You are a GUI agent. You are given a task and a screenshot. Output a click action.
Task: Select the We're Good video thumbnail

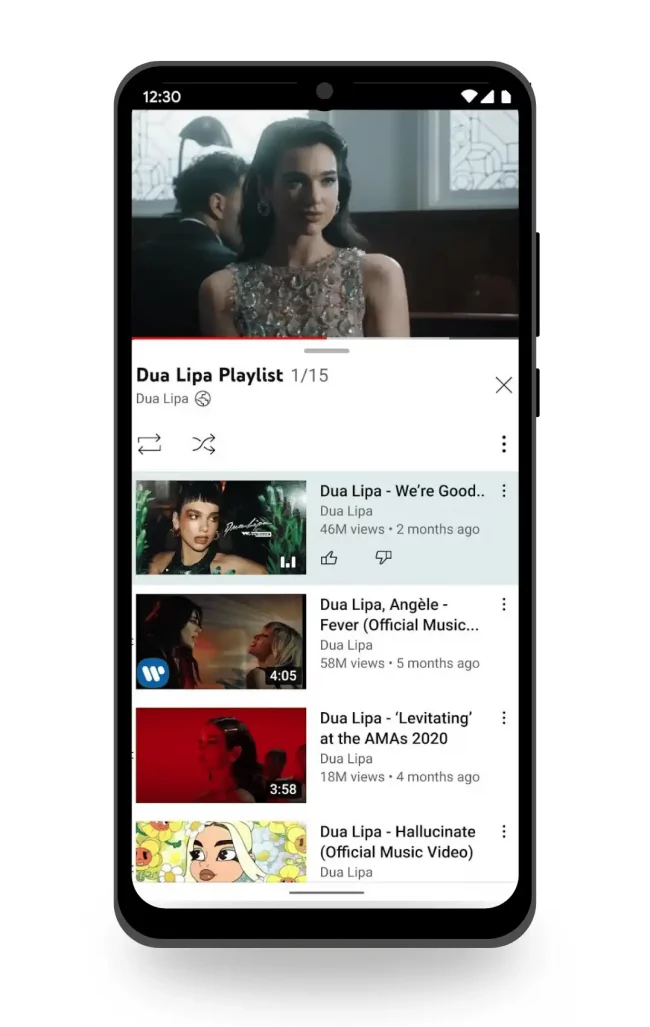click(221, 527)
